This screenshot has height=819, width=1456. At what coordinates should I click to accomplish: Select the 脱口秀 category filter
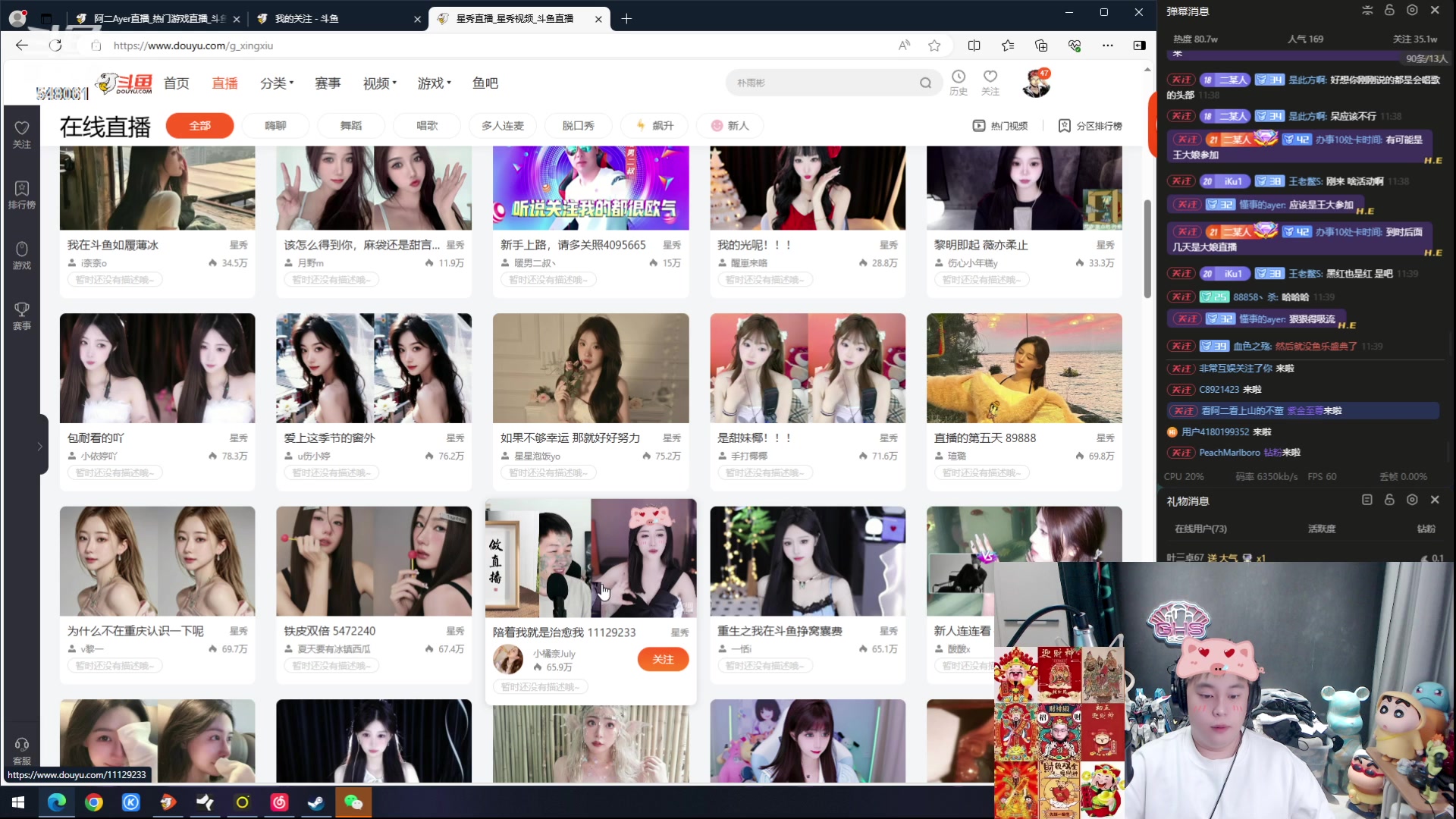point(579,126)
